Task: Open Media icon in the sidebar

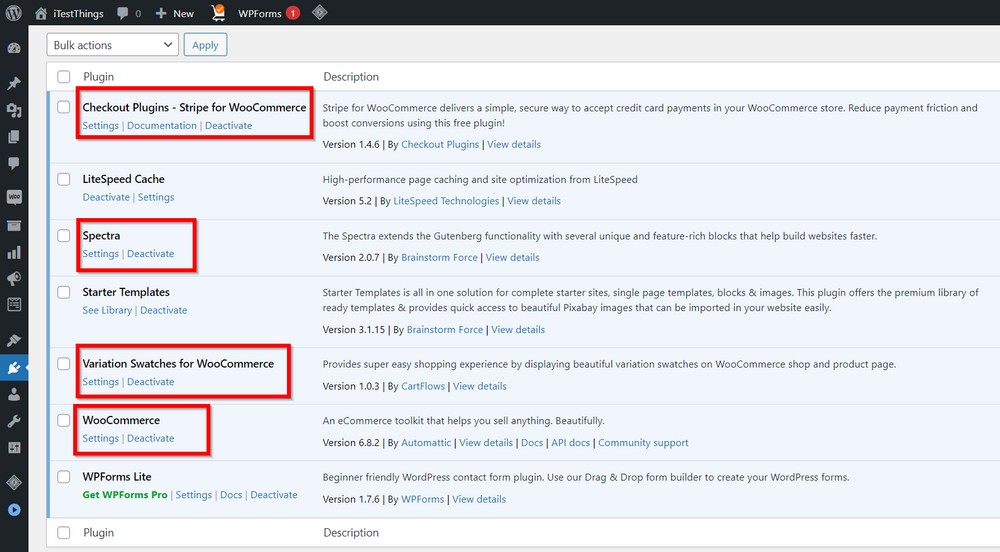Action: 14,110
